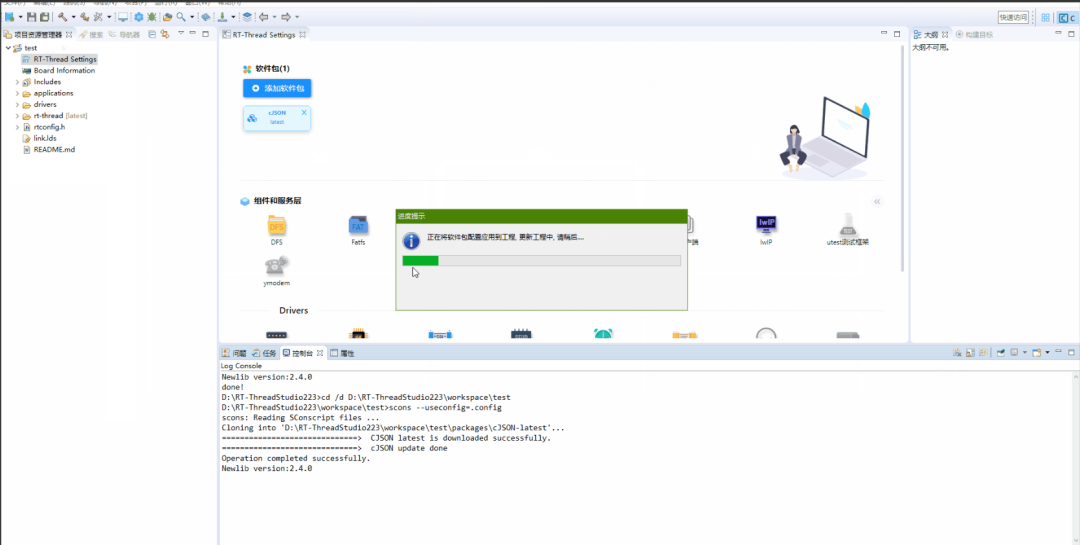Click the lwIP component icon
The width and height of the screenshot is (1080, 545).
(x=766, y=226)
